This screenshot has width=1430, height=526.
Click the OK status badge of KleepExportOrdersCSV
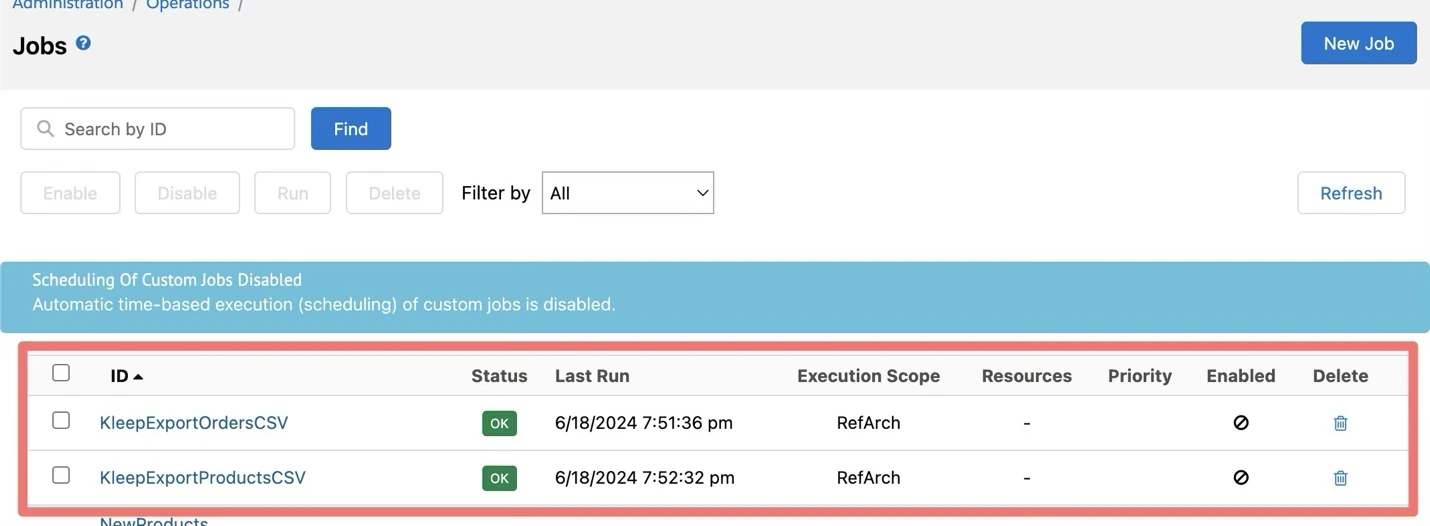pos(499,423)
